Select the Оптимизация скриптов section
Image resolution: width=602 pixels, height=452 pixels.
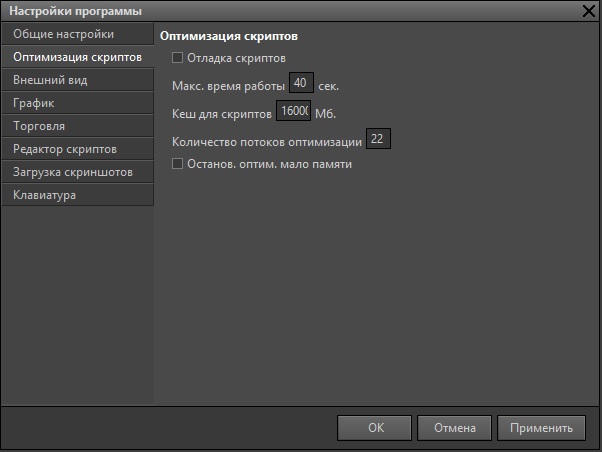(x=77, y=58)
